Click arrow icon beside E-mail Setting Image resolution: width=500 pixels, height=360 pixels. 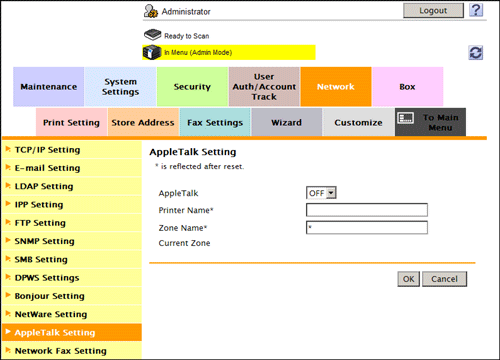tap(8, 167)
